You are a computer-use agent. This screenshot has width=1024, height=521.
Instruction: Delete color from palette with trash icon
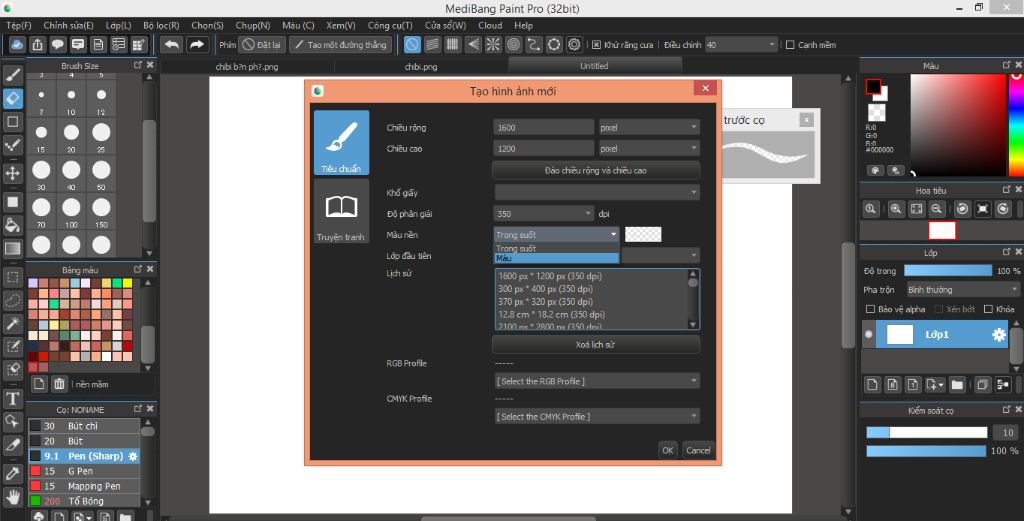coord(59,384)
